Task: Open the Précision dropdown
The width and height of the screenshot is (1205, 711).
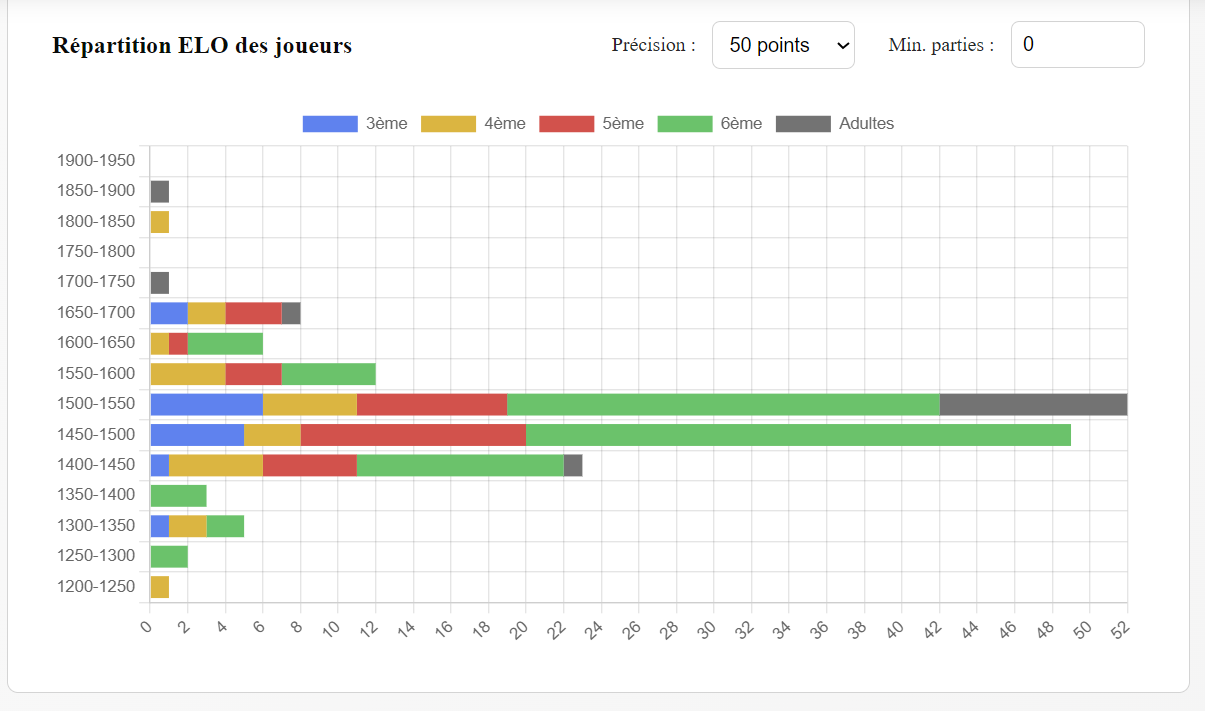Action: click(783, 45)
